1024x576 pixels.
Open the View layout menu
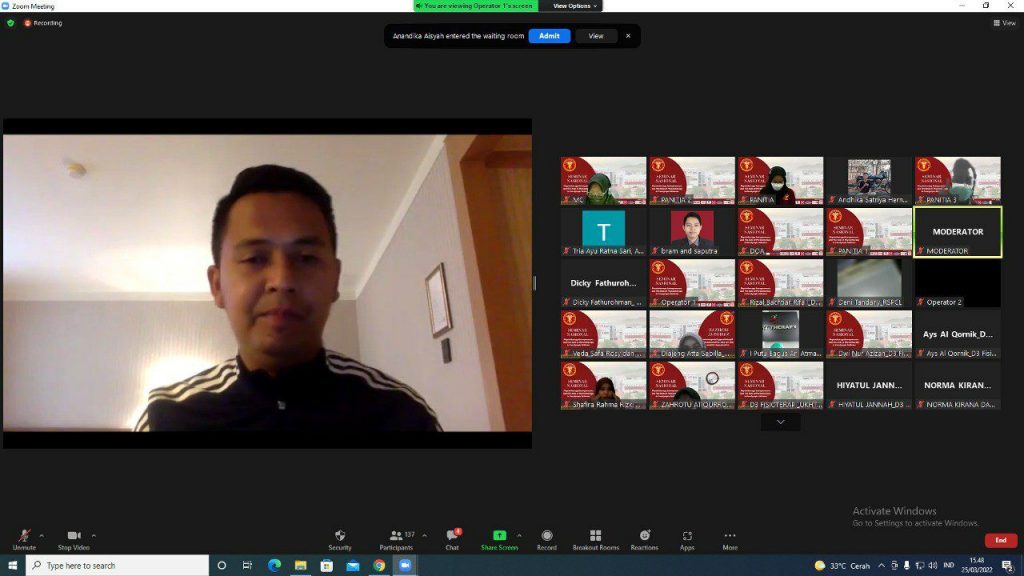[1003, 23]
